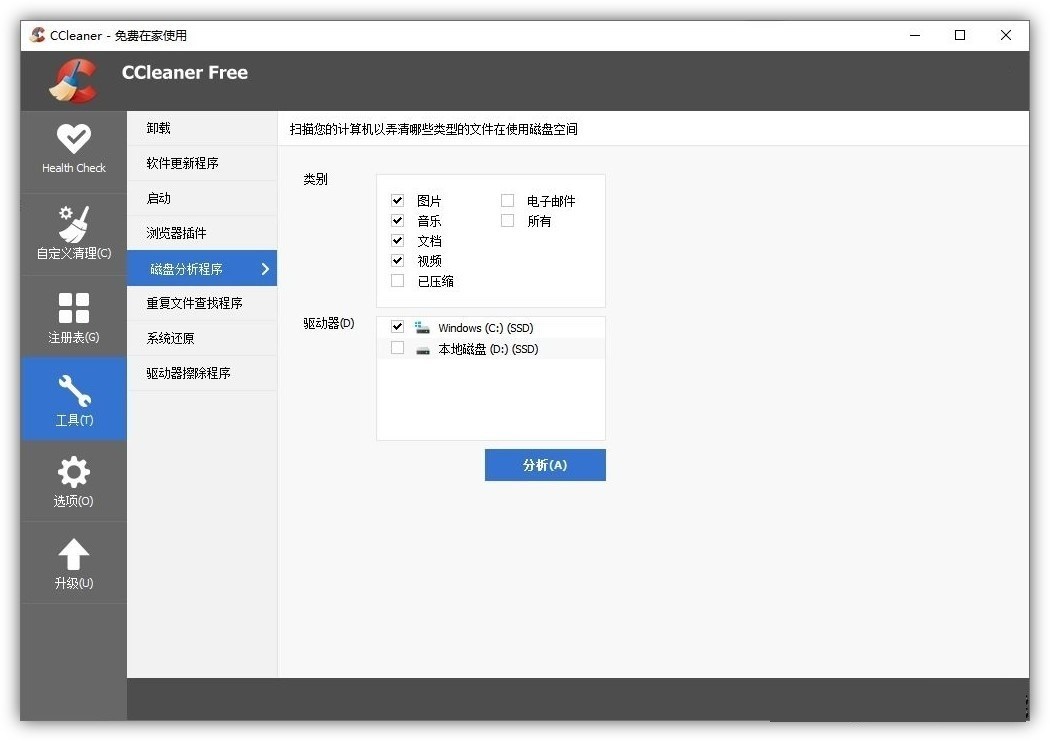1050x741 pixels.
Task: Disable the 视频 category checkbox
Action: click(398, 260)
